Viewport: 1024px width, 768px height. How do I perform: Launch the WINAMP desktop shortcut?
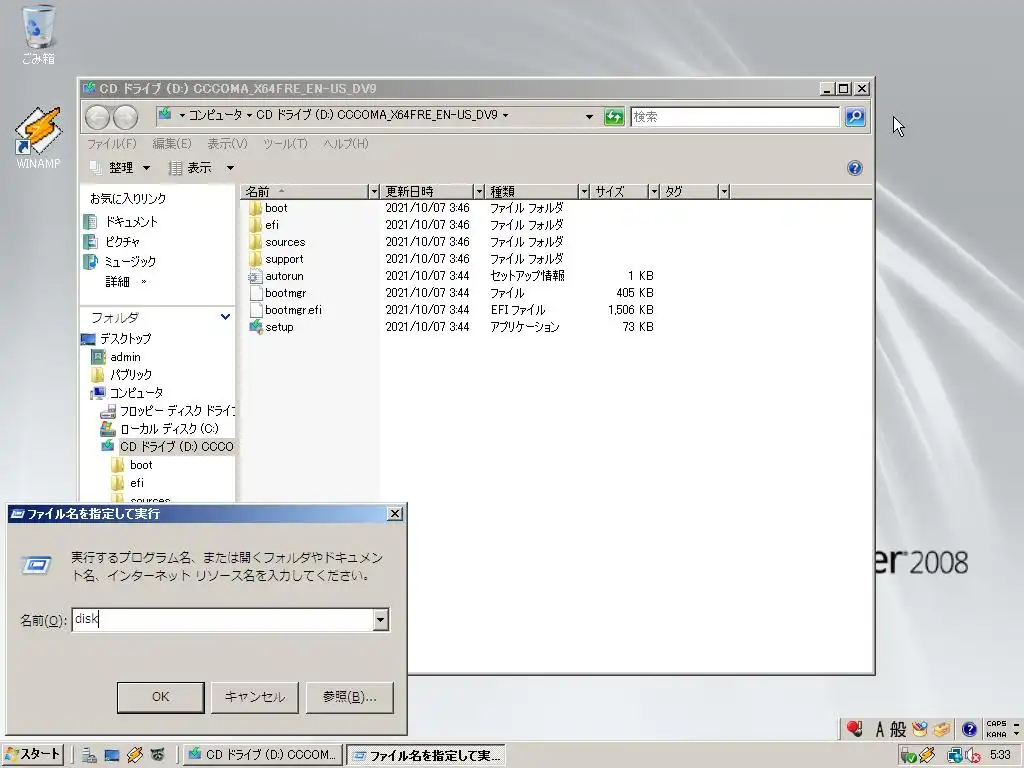(38, 138)
